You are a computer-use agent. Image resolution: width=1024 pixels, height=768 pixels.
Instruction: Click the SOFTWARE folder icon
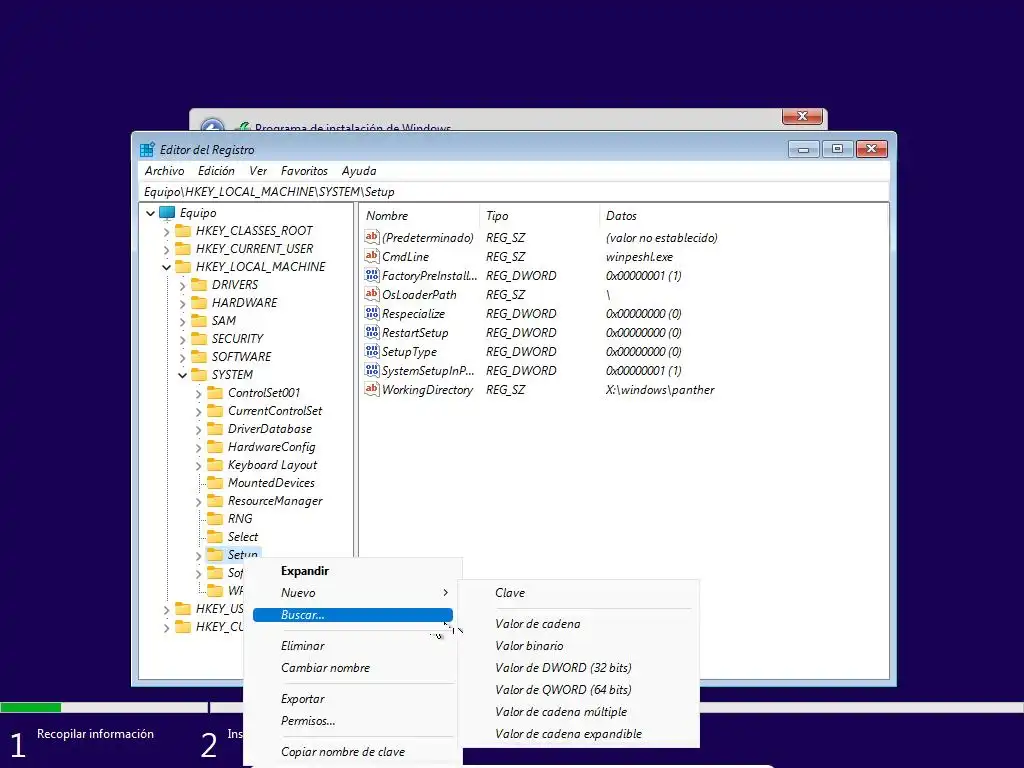coord(199,357)
